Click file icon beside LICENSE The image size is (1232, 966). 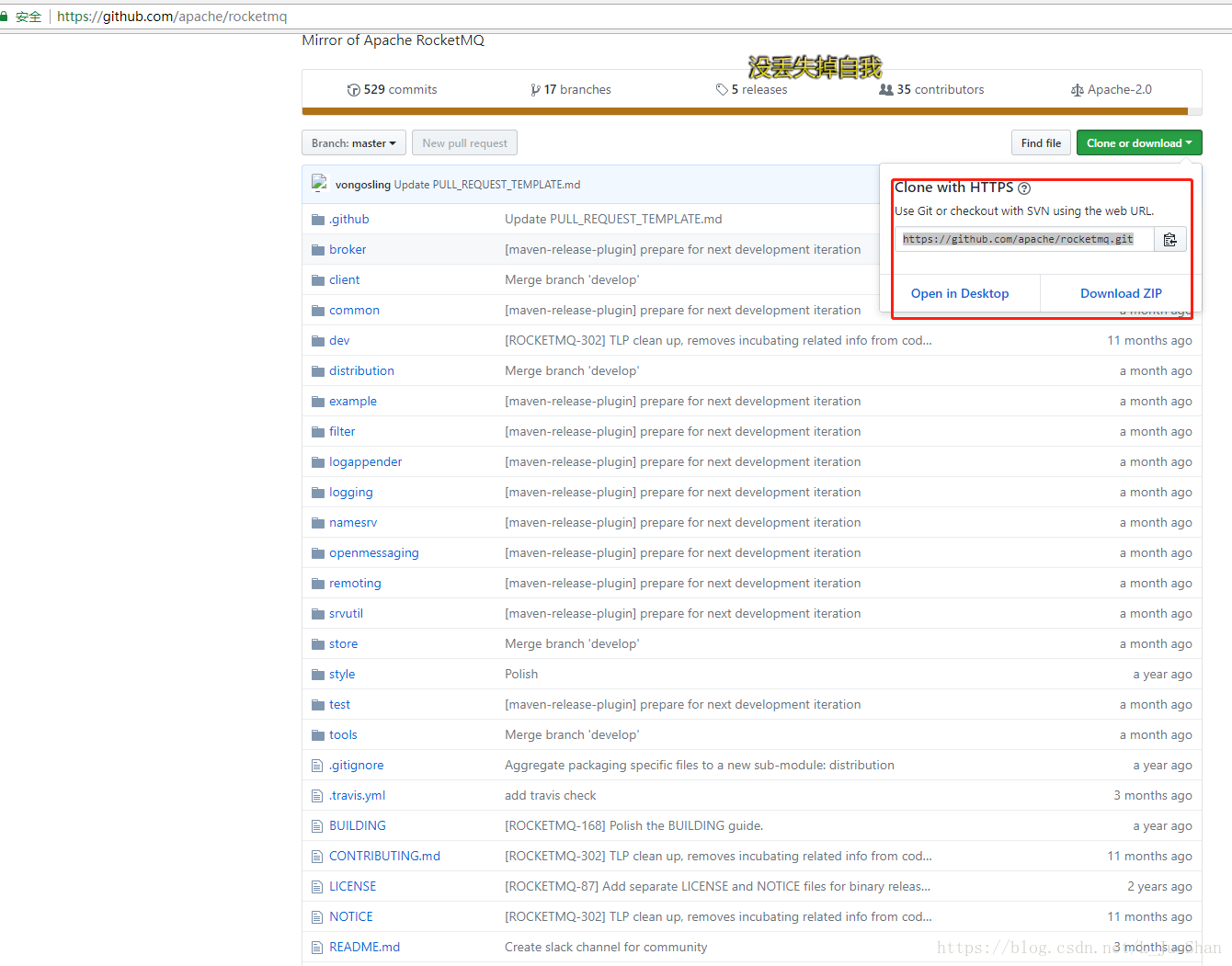(317, 887)
